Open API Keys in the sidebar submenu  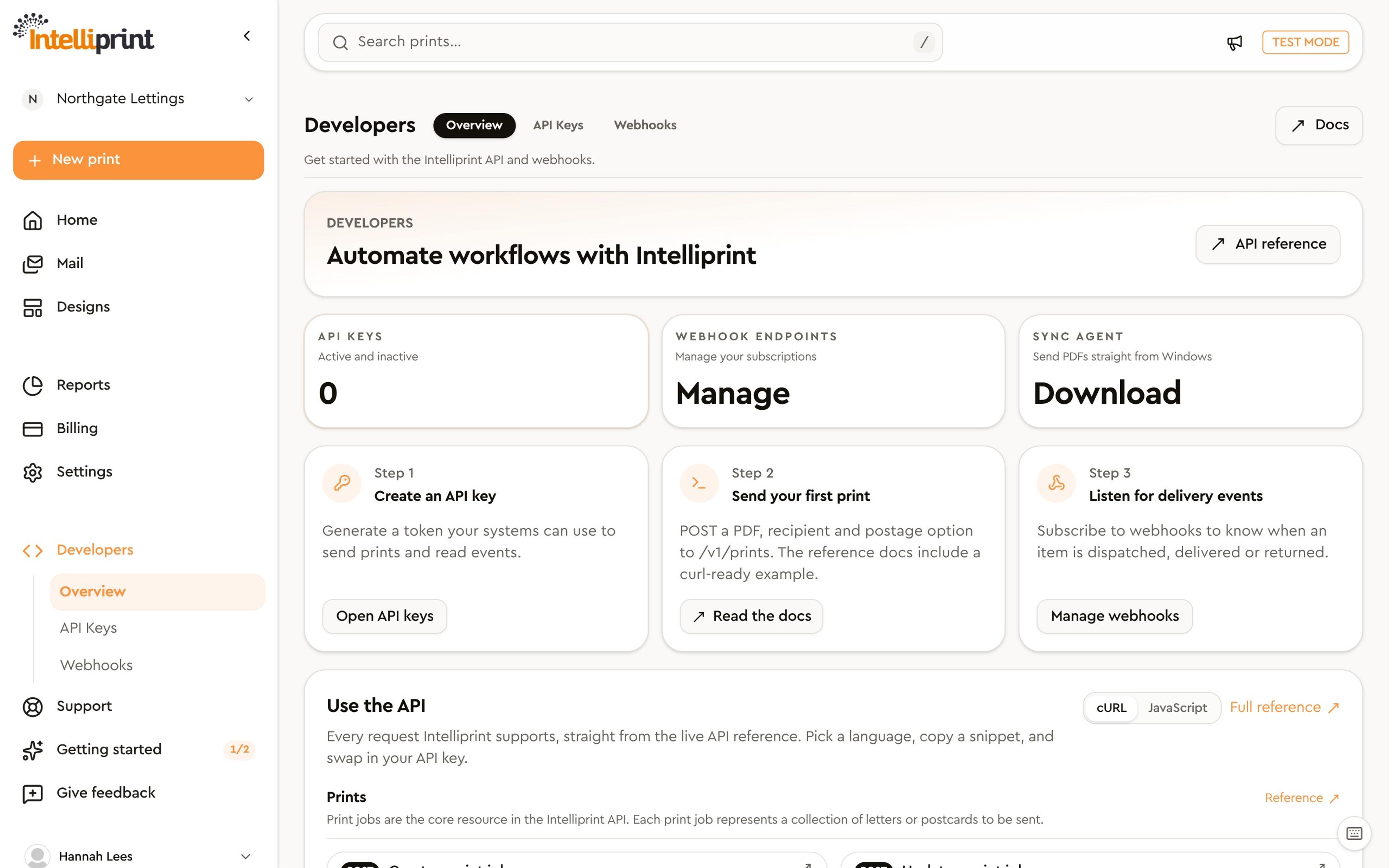pyautogui.click(x=157, y=628)
